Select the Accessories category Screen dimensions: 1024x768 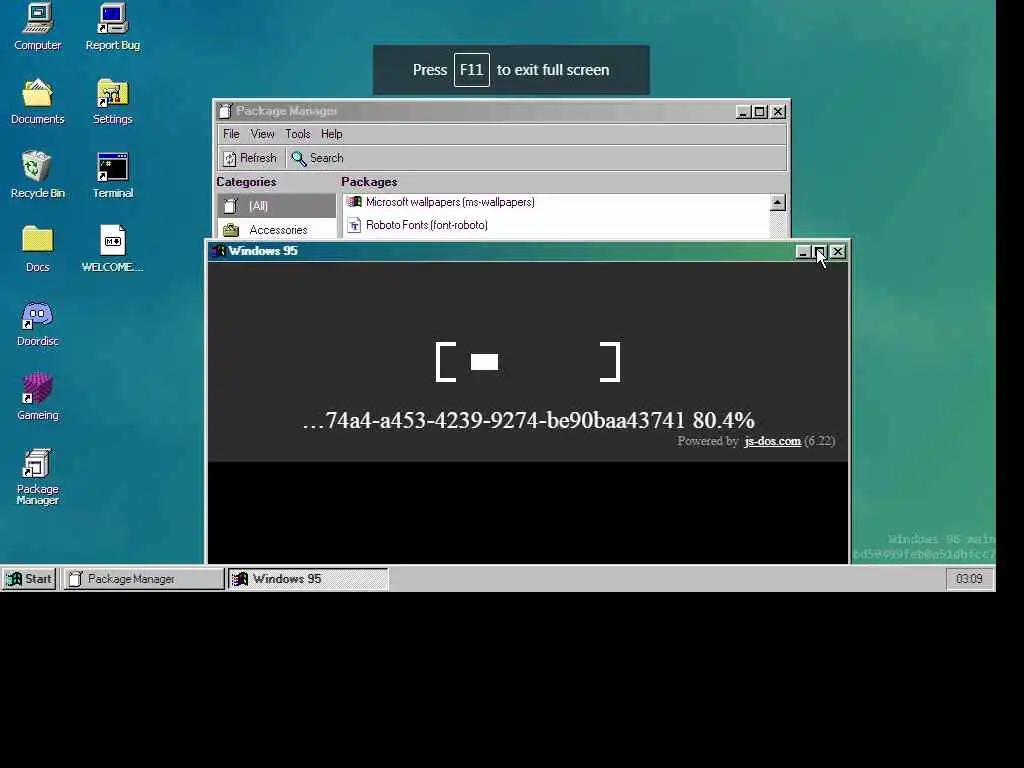click(276, 229)
